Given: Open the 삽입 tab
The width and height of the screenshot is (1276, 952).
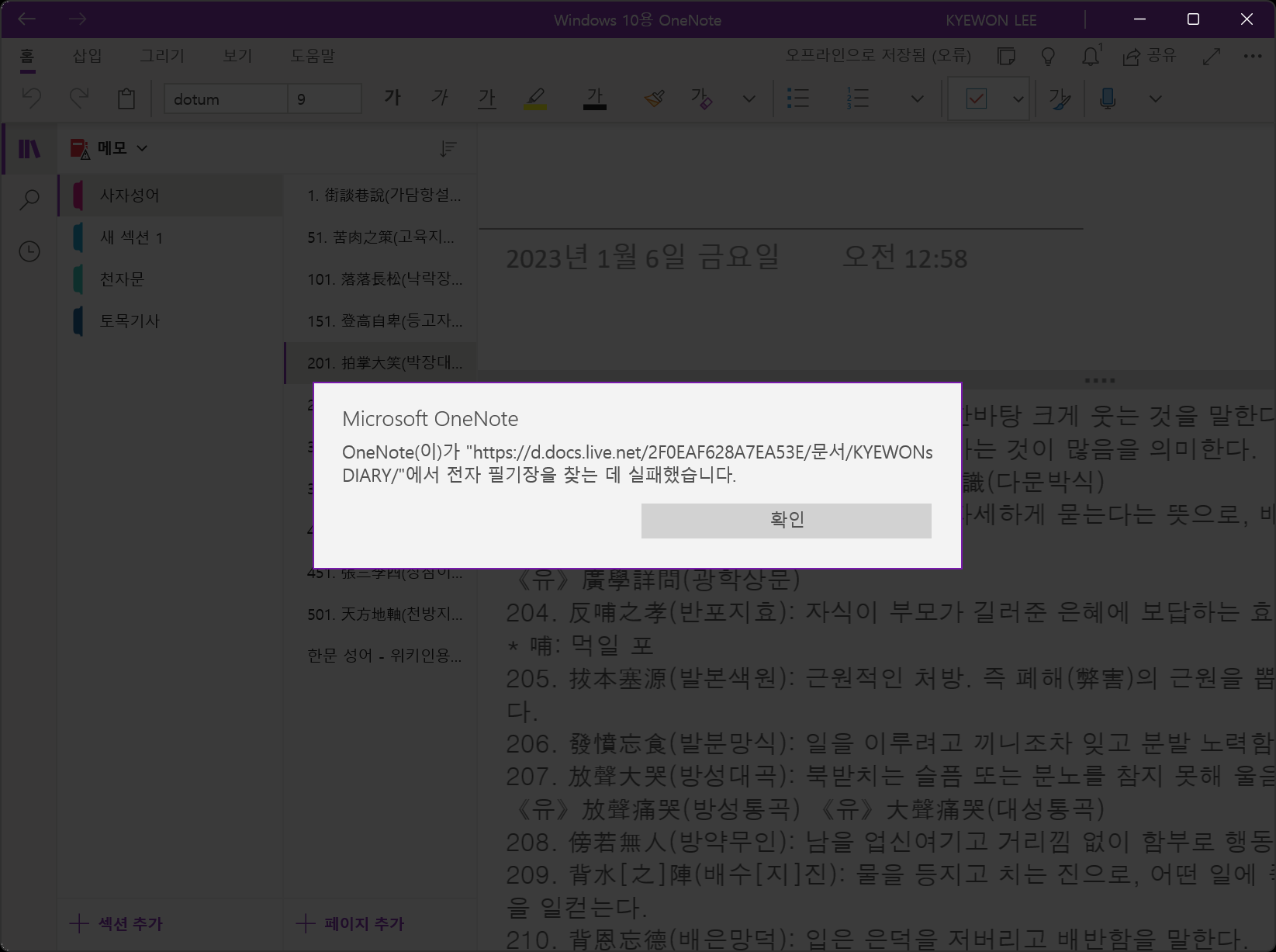Looking at the screenshot, I should (x=87, y=56).
